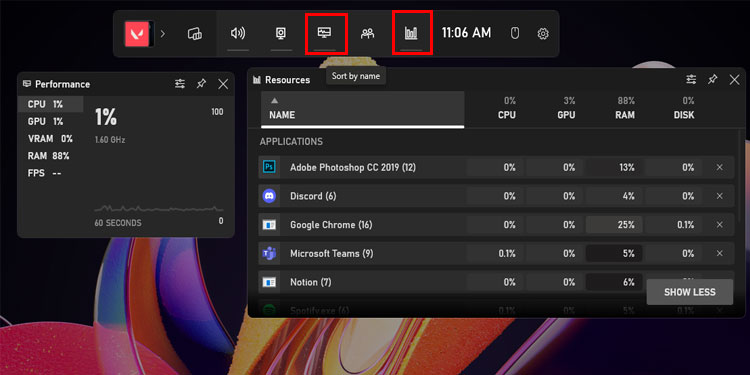Open Game Bar settings gear
Screen dimensions: 750x375
[543, 33]
